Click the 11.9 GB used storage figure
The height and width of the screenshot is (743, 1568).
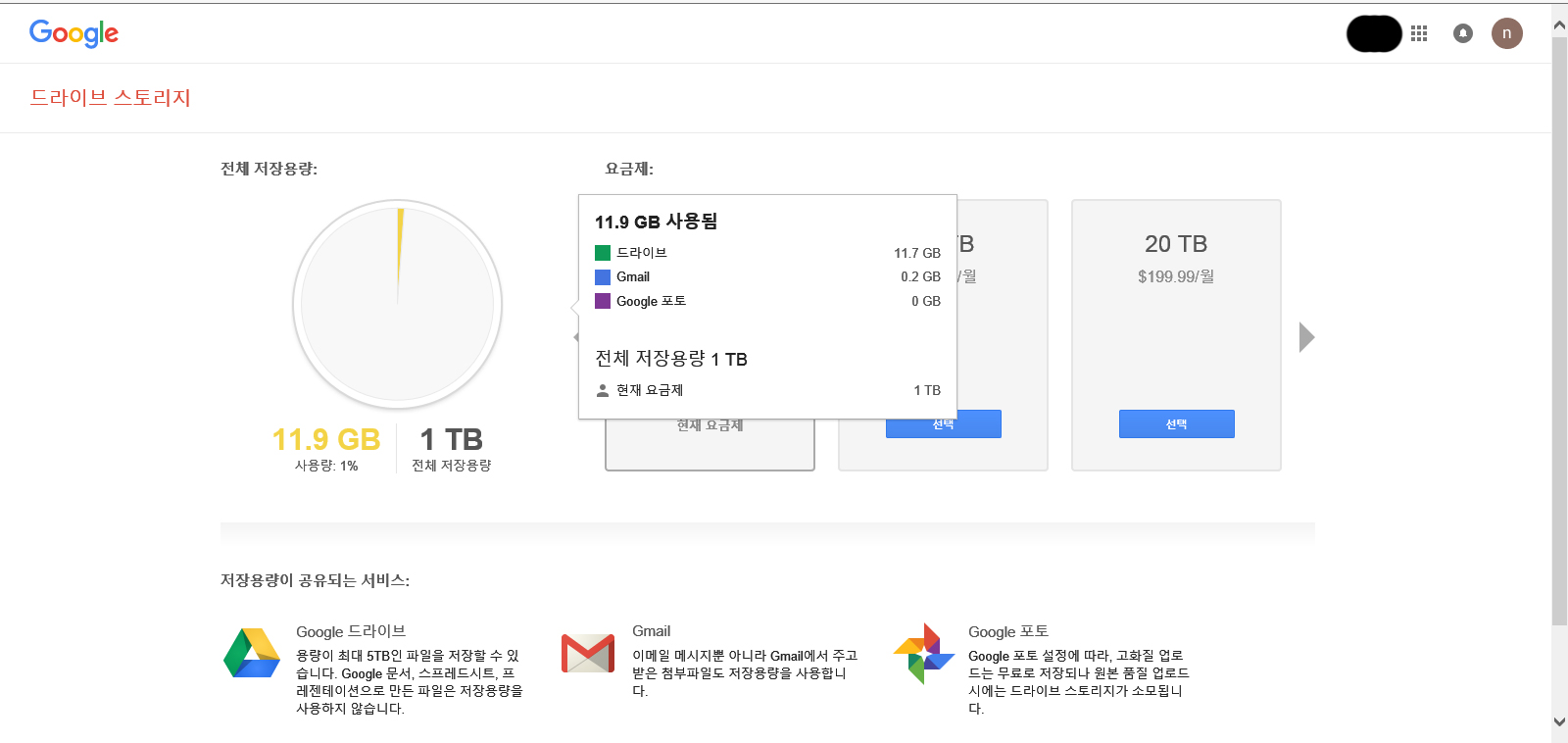click(325, 439)
